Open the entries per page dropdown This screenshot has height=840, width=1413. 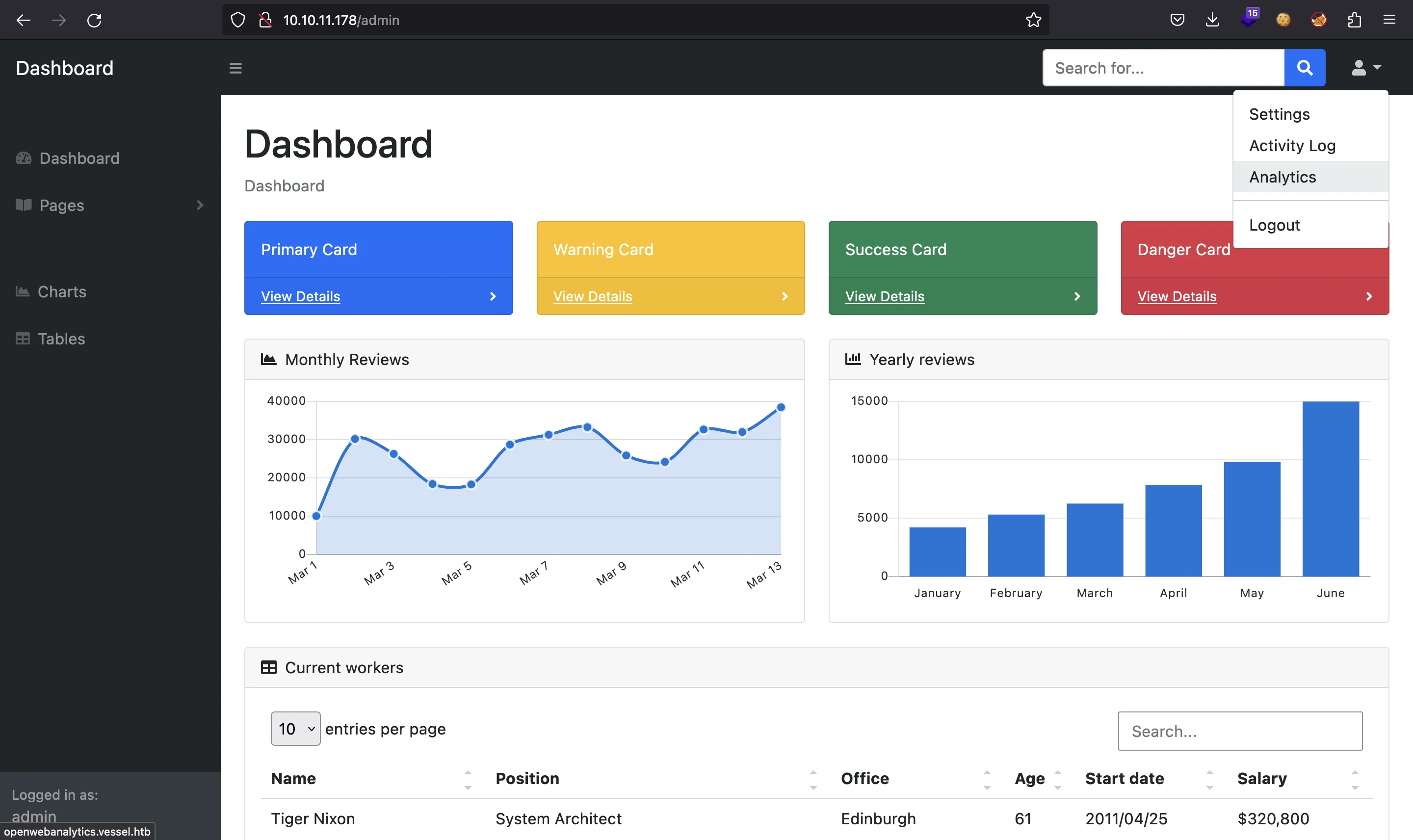click(x=295, y=729)
